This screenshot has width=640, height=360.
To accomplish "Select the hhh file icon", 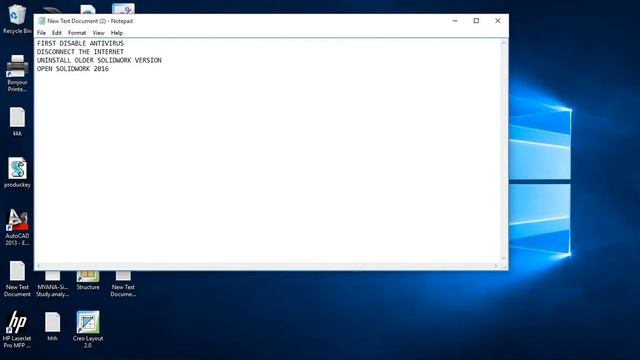I will pos(52,326).
